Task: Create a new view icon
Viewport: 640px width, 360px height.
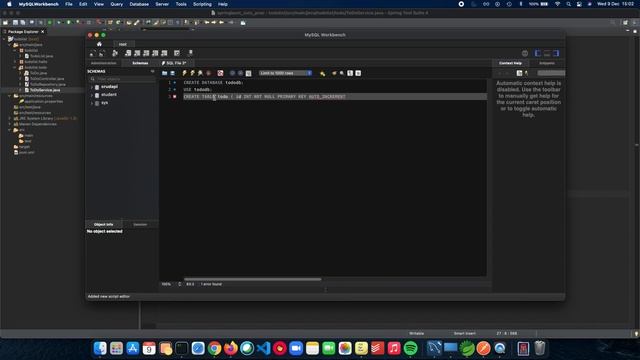Action: point(146,53)
